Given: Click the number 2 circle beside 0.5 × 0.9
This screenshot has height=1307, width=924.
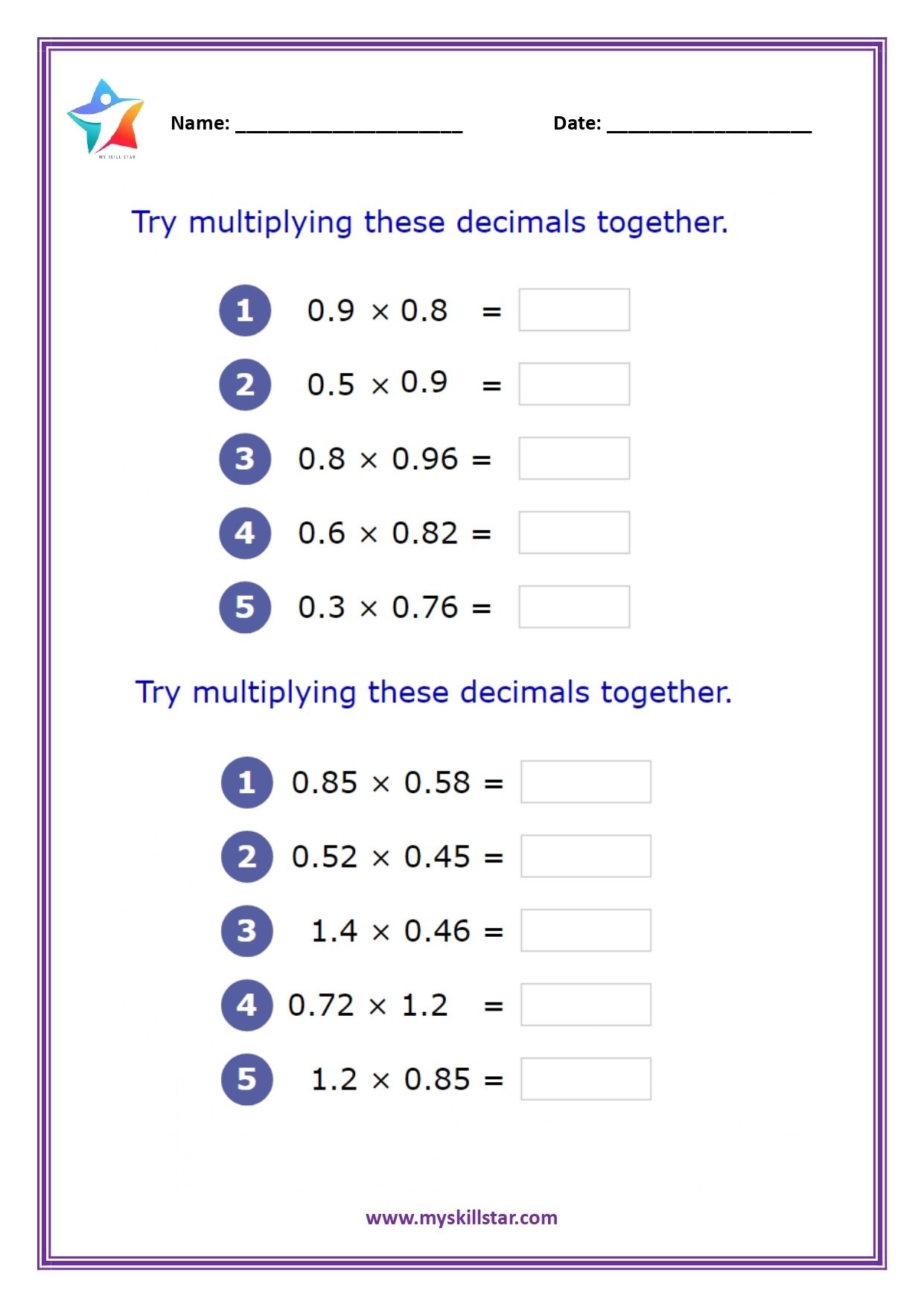Looking at the screenshot, I should pos(245,384).
